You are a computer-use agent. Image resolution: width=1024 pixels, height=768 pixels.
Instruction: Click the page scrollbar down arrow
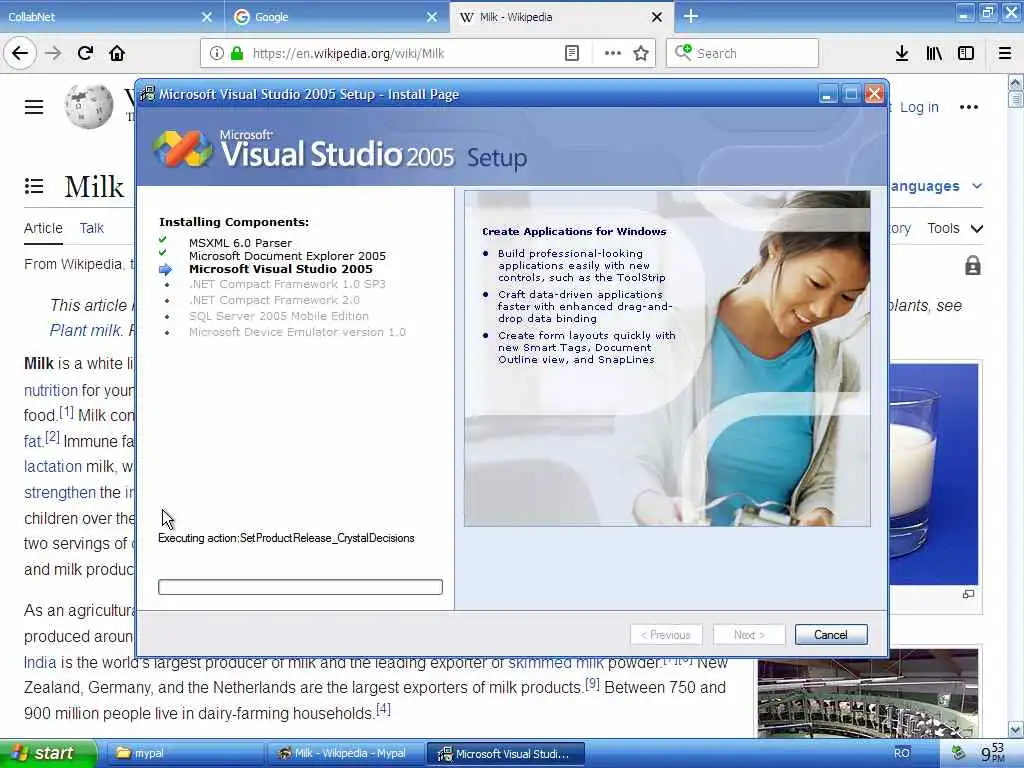click(x=1016, y=729)
